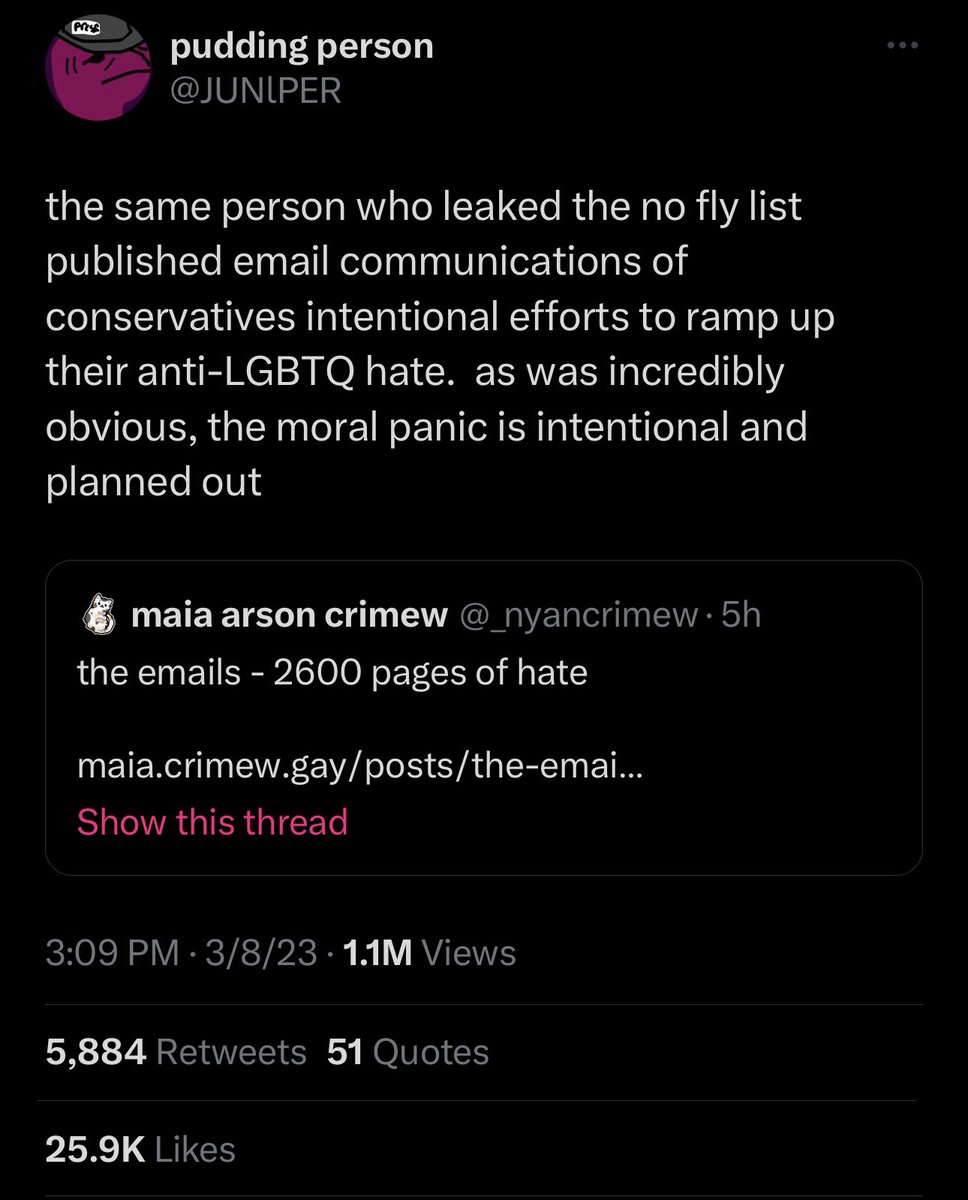This screenshot has height=1200, width=968.
Task: Open the @_nyancrimew handle
Action: [577, 616]
